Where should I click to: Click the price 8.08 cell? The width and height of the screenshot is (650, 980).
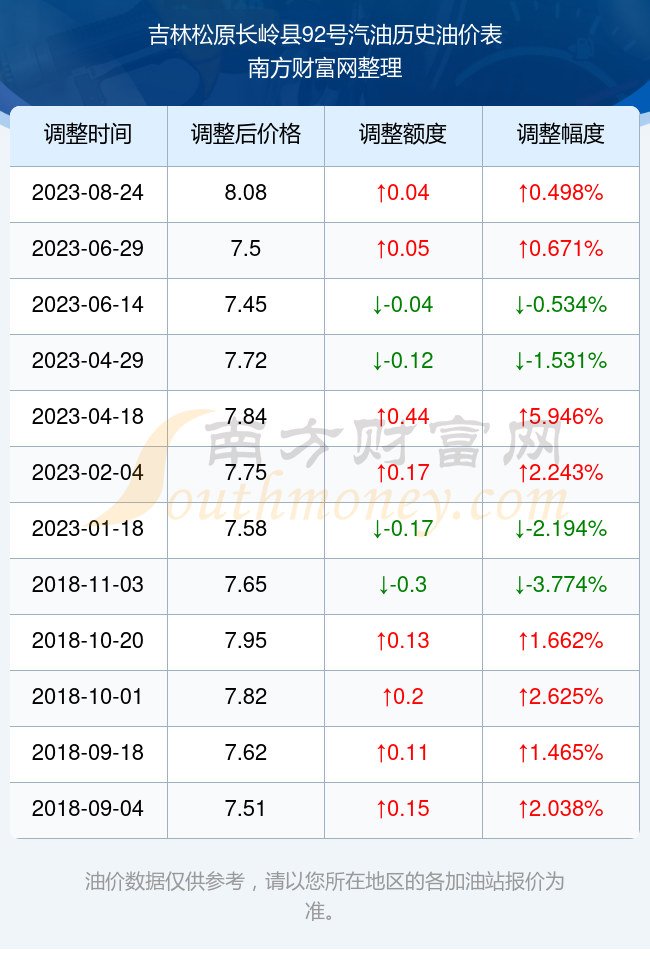(x=246, y=192)
